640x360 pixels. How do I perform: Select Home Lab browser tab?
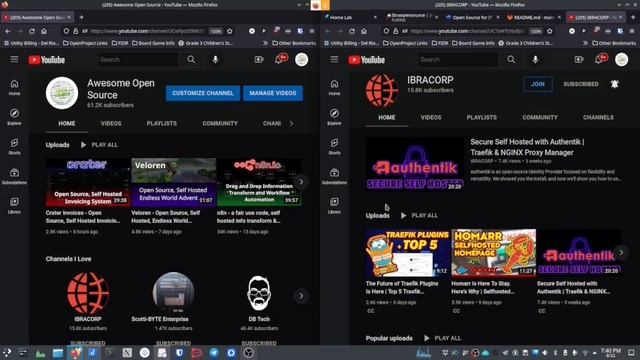pos(350,17)
